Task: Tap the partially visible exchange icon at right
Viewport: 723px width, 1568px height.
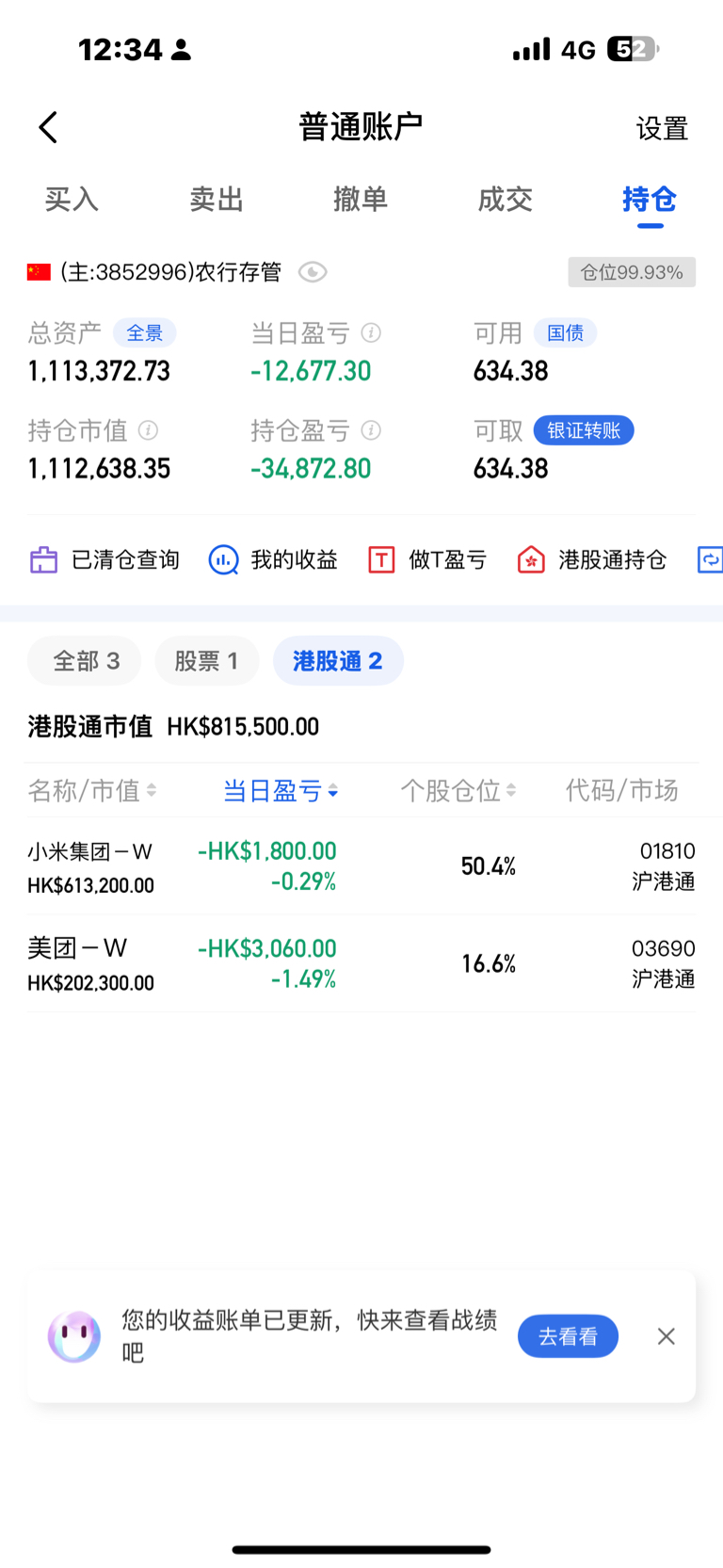Action: tap(710, 559)
